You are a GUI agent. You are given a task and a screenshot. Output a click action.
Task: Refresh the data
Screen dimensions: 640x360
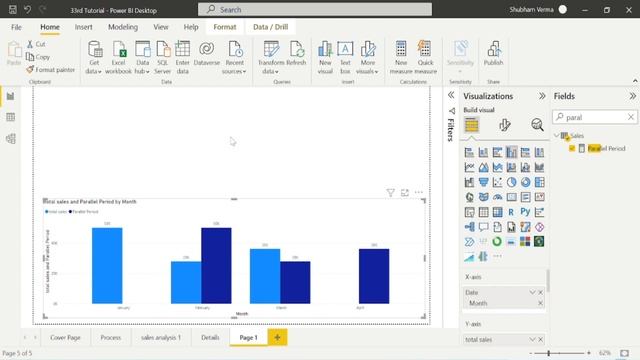tap(296, 53)
